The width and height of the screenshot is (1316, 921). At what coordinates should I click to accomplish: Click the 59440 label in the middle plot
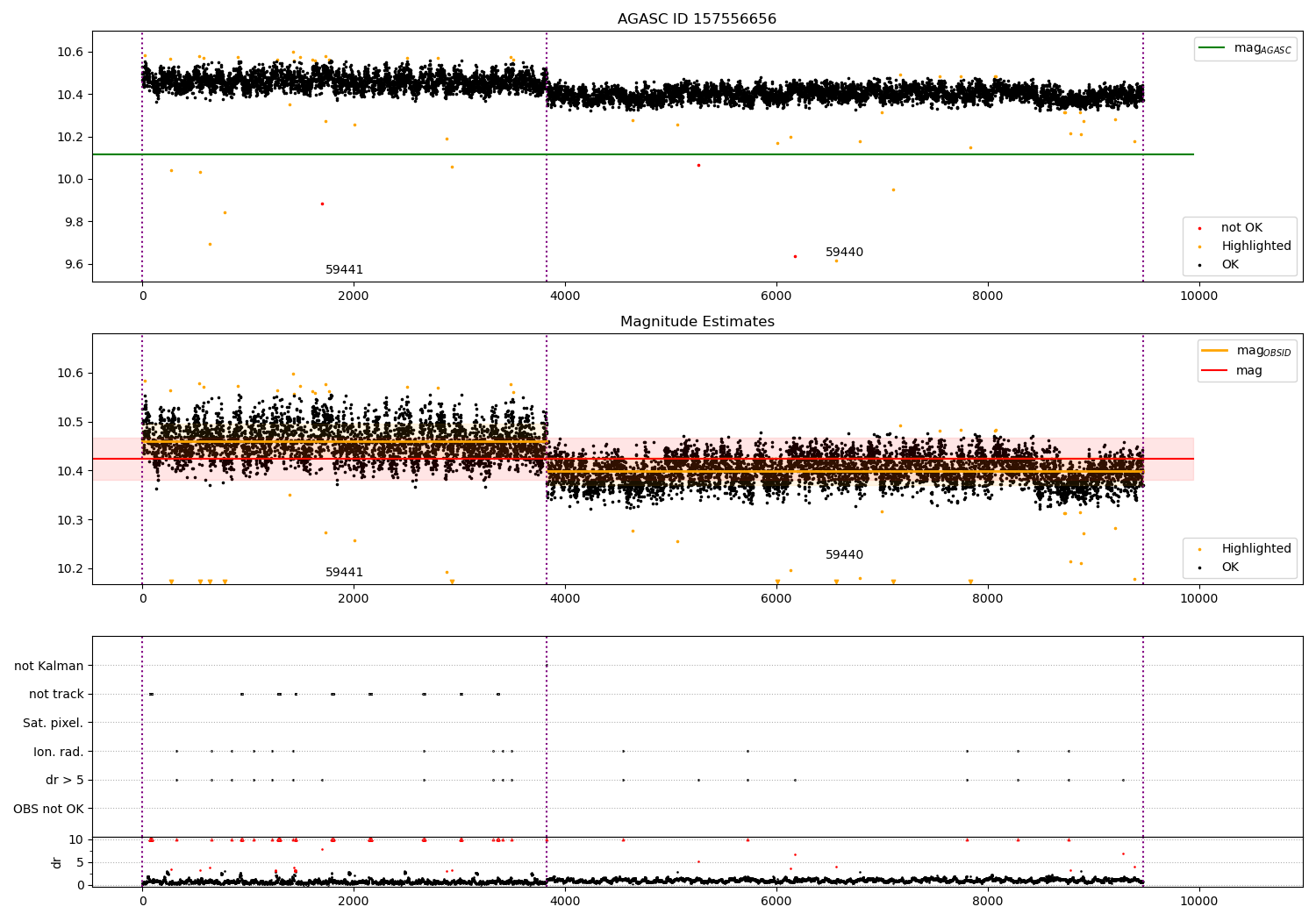point(844,555)
